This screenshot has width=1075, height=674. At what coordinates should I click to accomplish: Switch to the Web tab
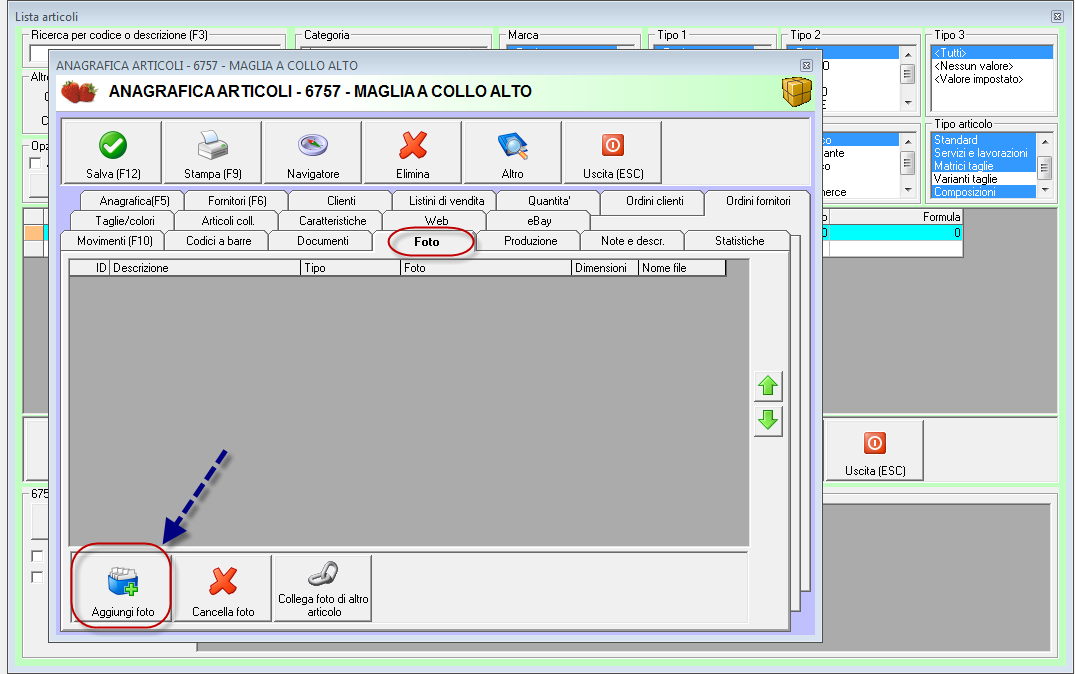(x=436, y=221)
